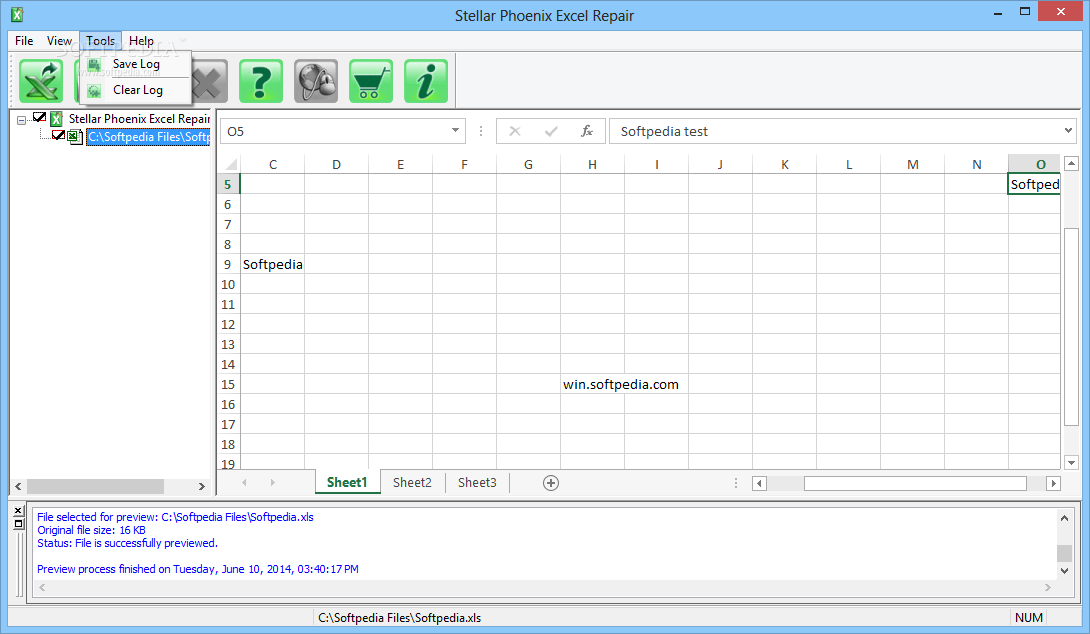The image size is (1090, 634).
Task: Switch to the Sheet3 tab
Action: point(477,482)
